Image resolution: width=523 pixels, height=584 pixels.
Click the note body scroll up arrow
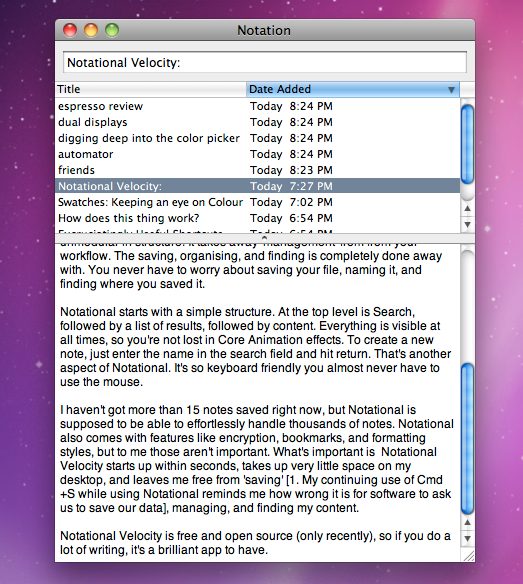coord(467,523)
